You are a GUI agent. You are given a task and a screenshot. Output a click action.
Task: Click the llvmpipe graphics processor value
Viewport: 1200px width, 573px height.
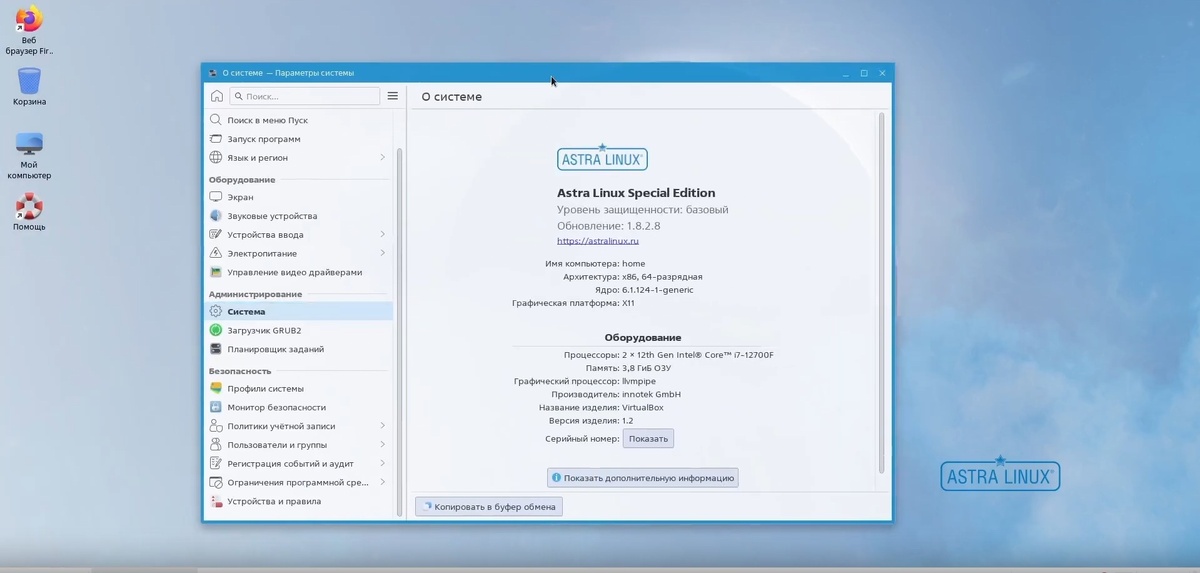pyautogui.click(x=640, y=381)
